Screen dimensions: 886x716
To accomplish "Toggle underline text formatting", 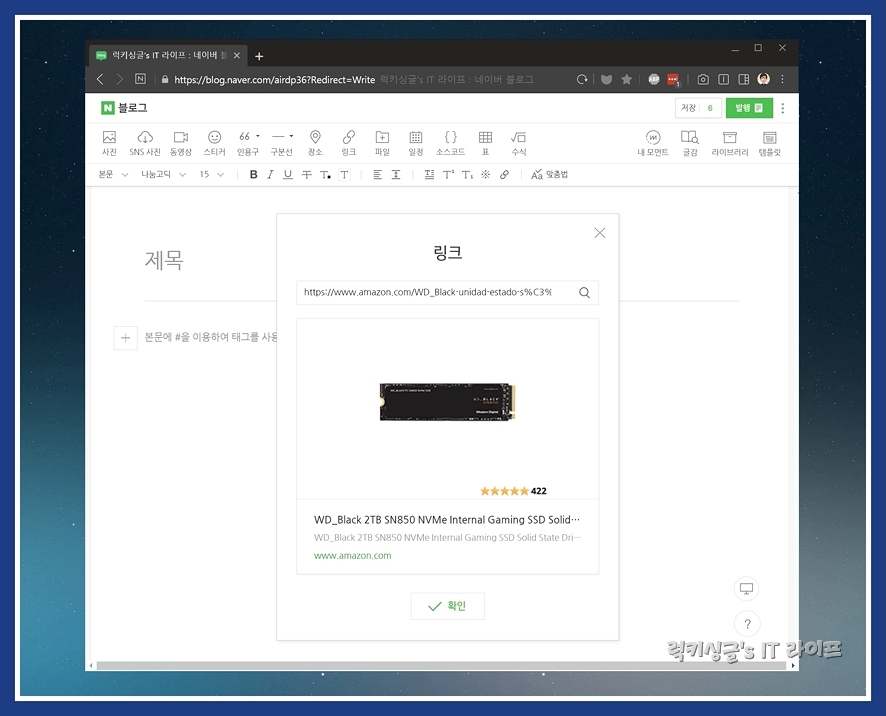I will 288,175.
